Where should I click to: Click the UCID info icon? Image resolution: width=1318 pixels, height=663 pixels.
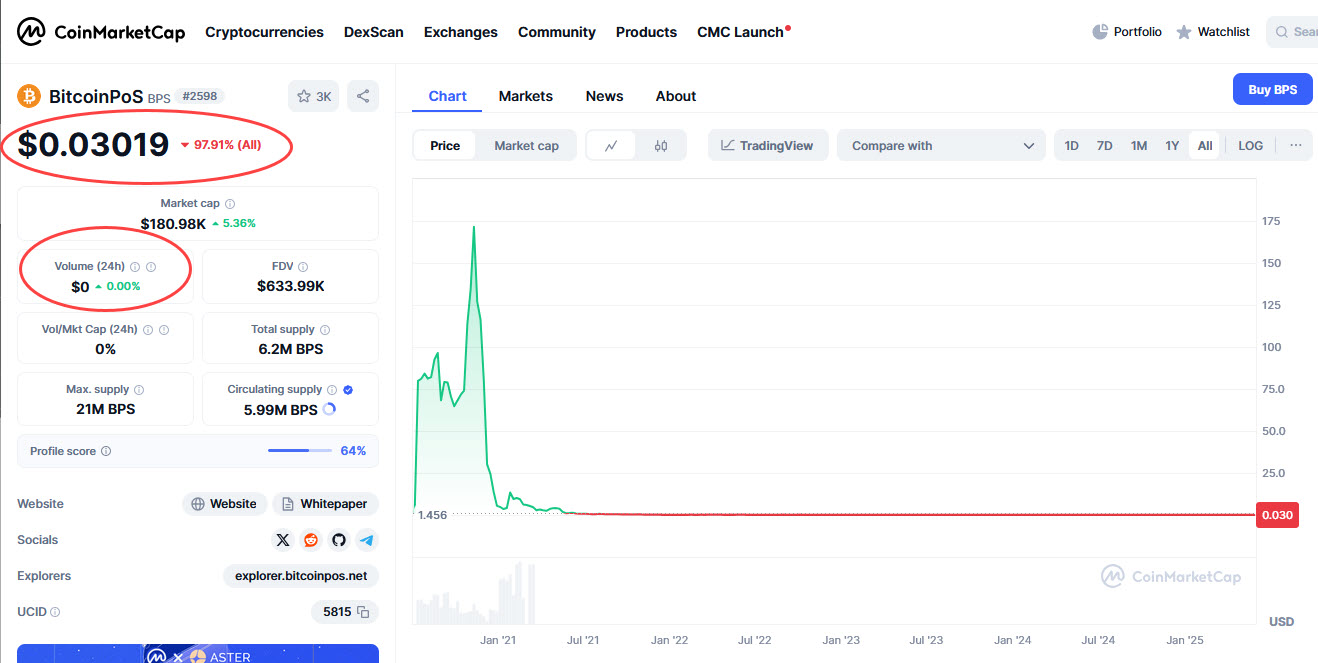pyautogui.click(x=55, y=612)
